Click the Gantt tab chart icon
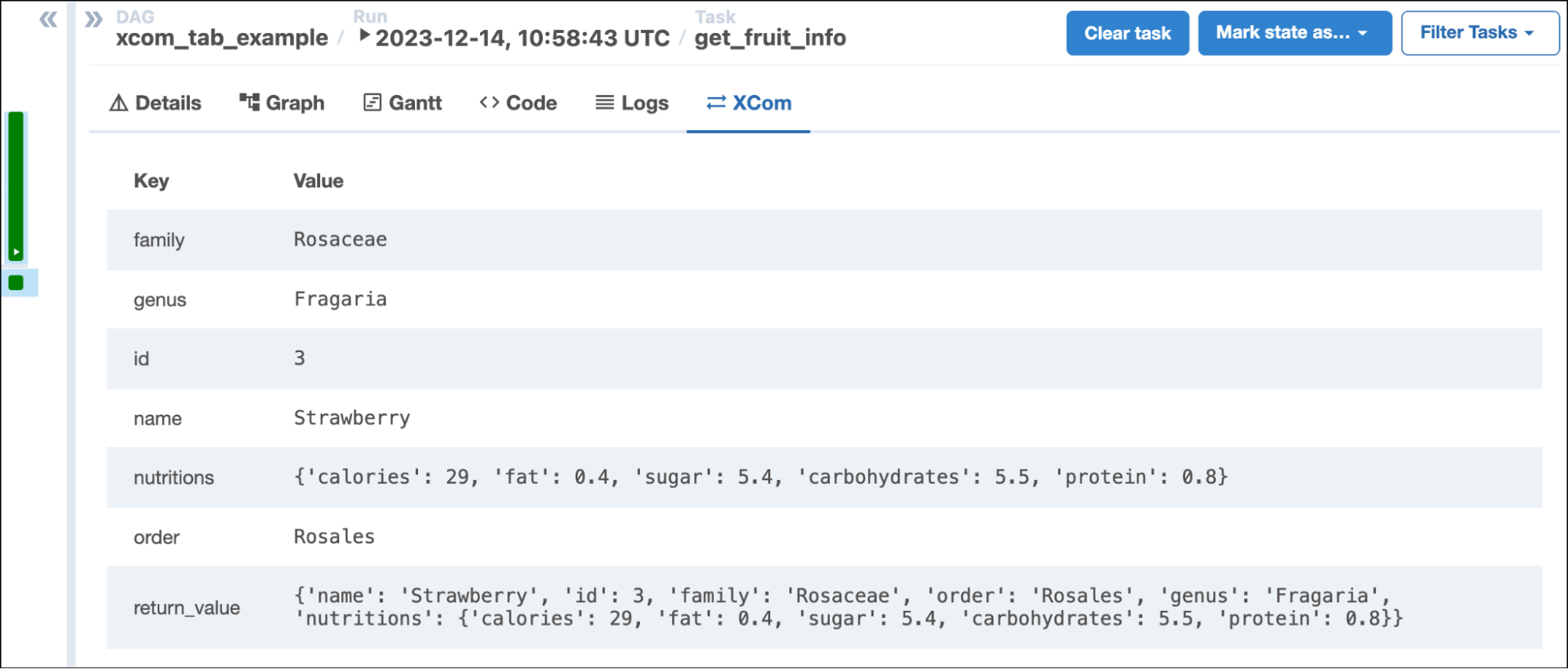1568x669 pixels. click(372, 103)
